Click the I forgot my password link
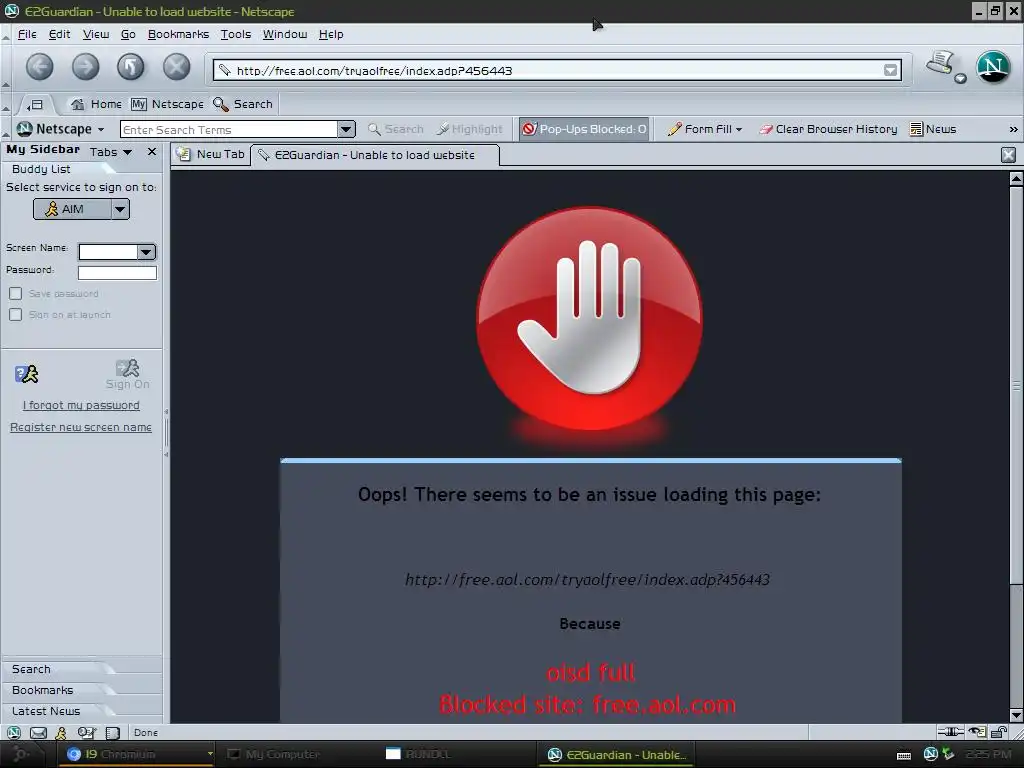The height and width of the screenshot is (768, 1024). [81, 406]
